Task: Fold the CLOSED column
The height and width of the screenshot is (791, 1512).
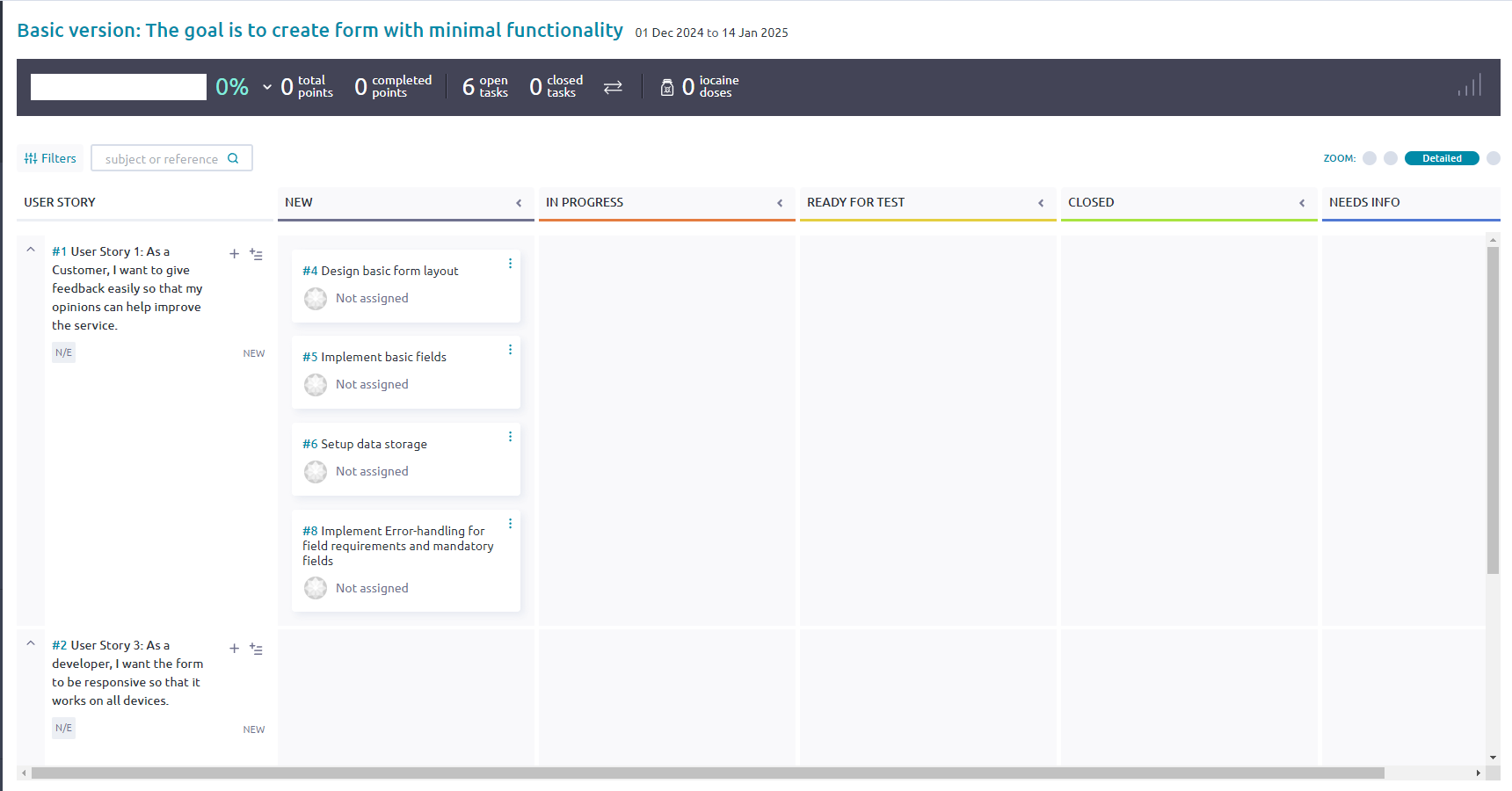Action: pos(1301,203)
